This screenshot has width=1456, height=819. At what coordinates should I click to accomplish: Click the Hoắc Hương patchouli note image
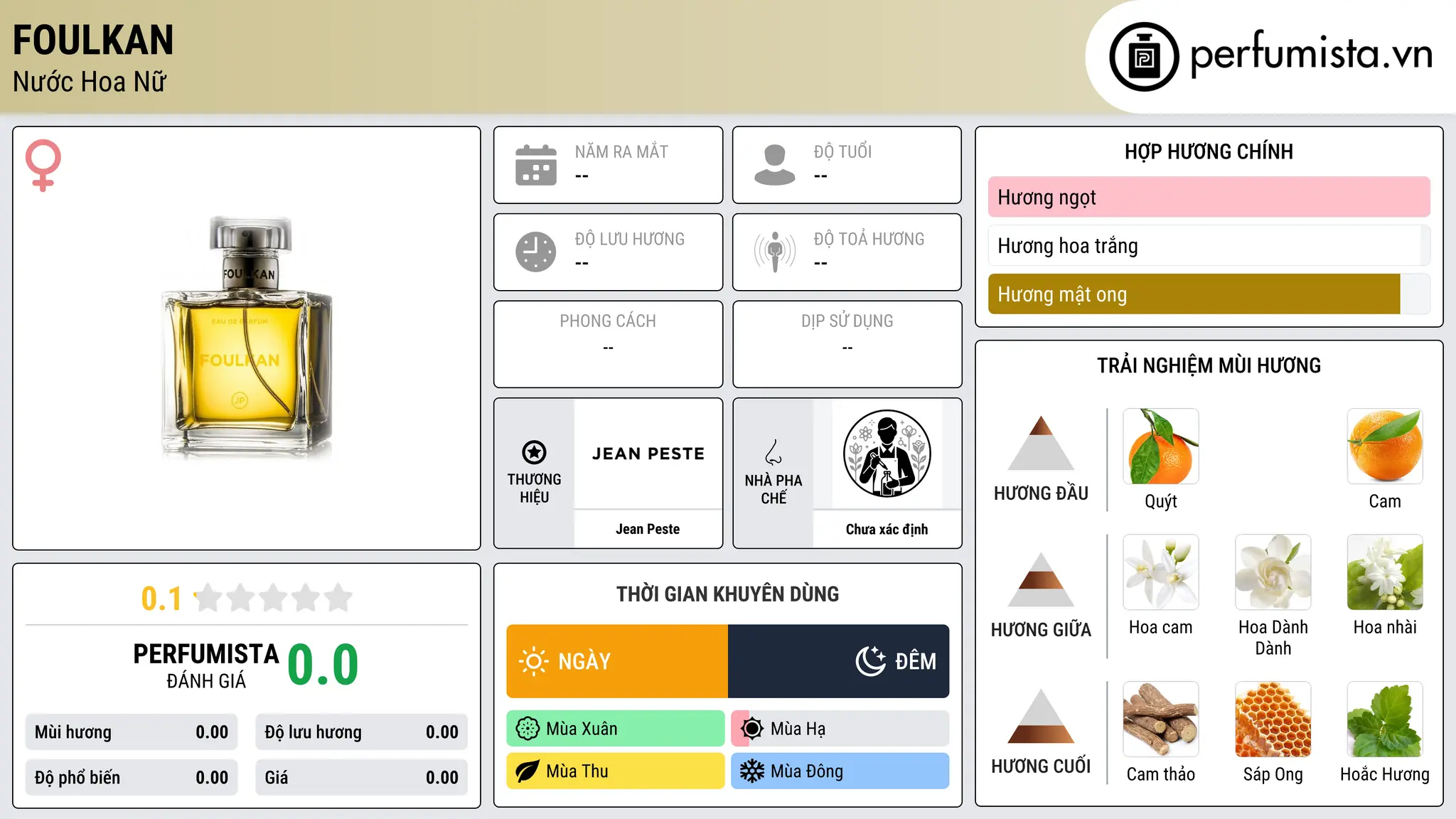tap(1385, 719)
